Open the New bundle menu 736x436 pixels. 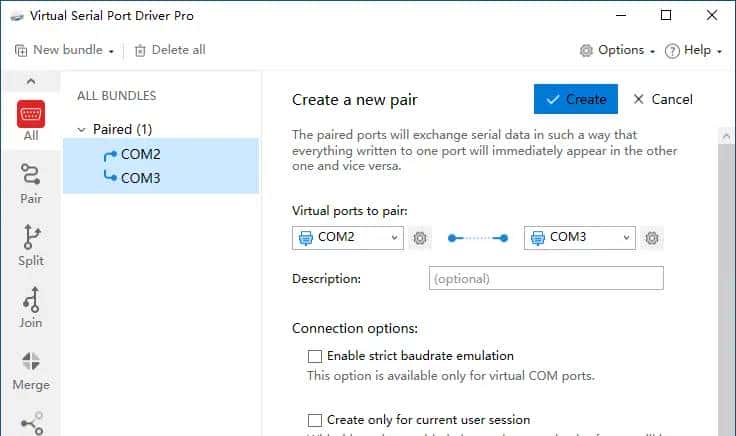(x=65, y=50)
